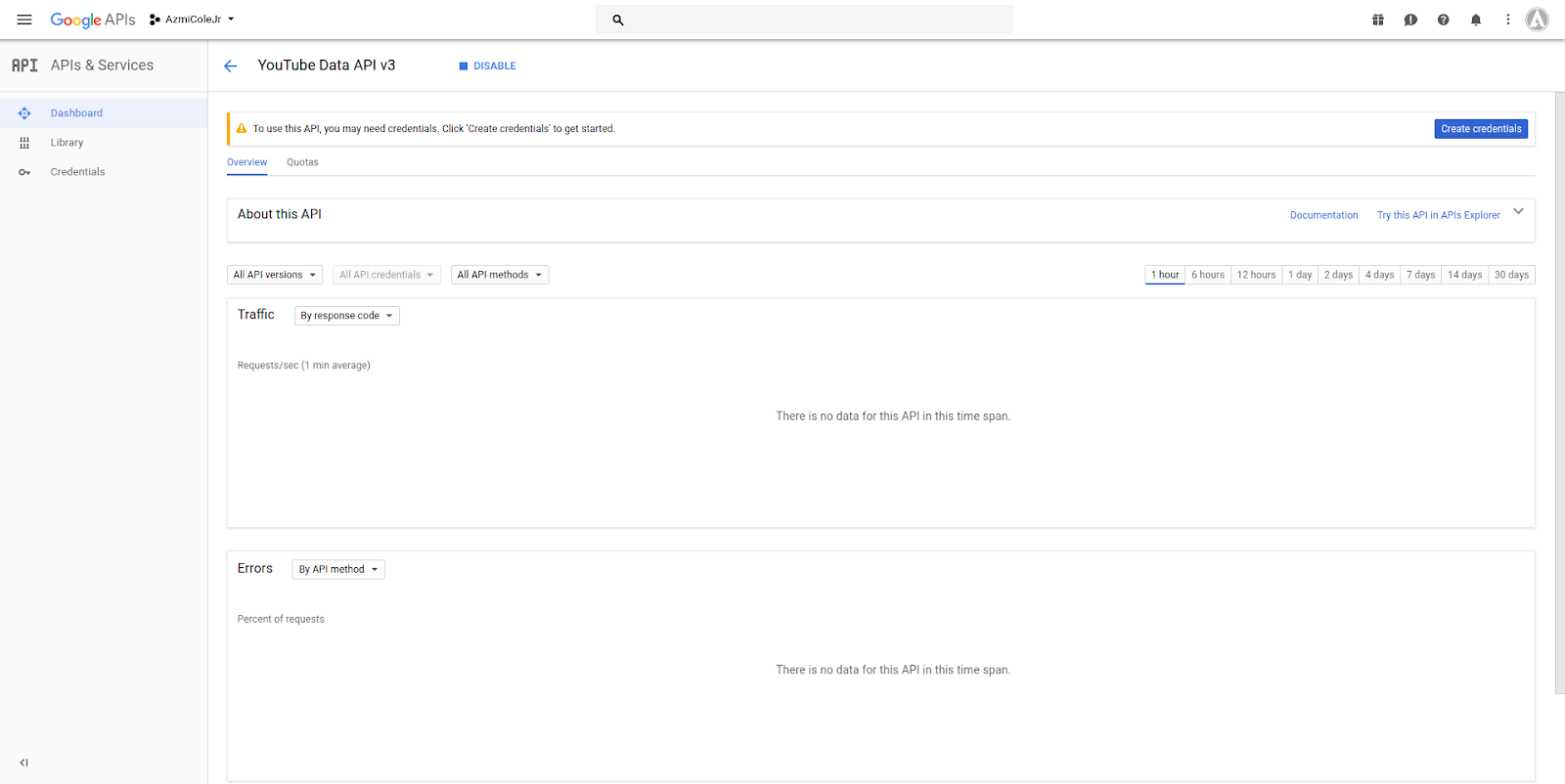Click the blue Create credentials button
The height and width of the screenshot is (784, 1565).
point(1481,129)
